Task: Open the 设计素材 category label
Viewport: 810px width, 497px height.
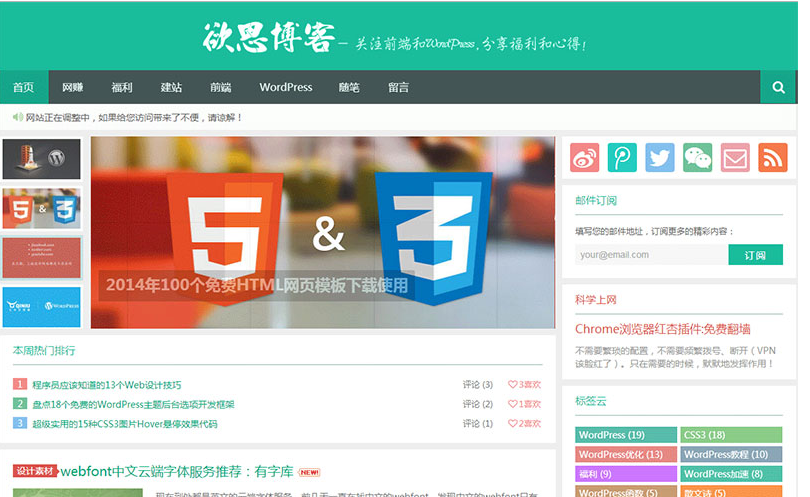Action: (x=35, y=471)
